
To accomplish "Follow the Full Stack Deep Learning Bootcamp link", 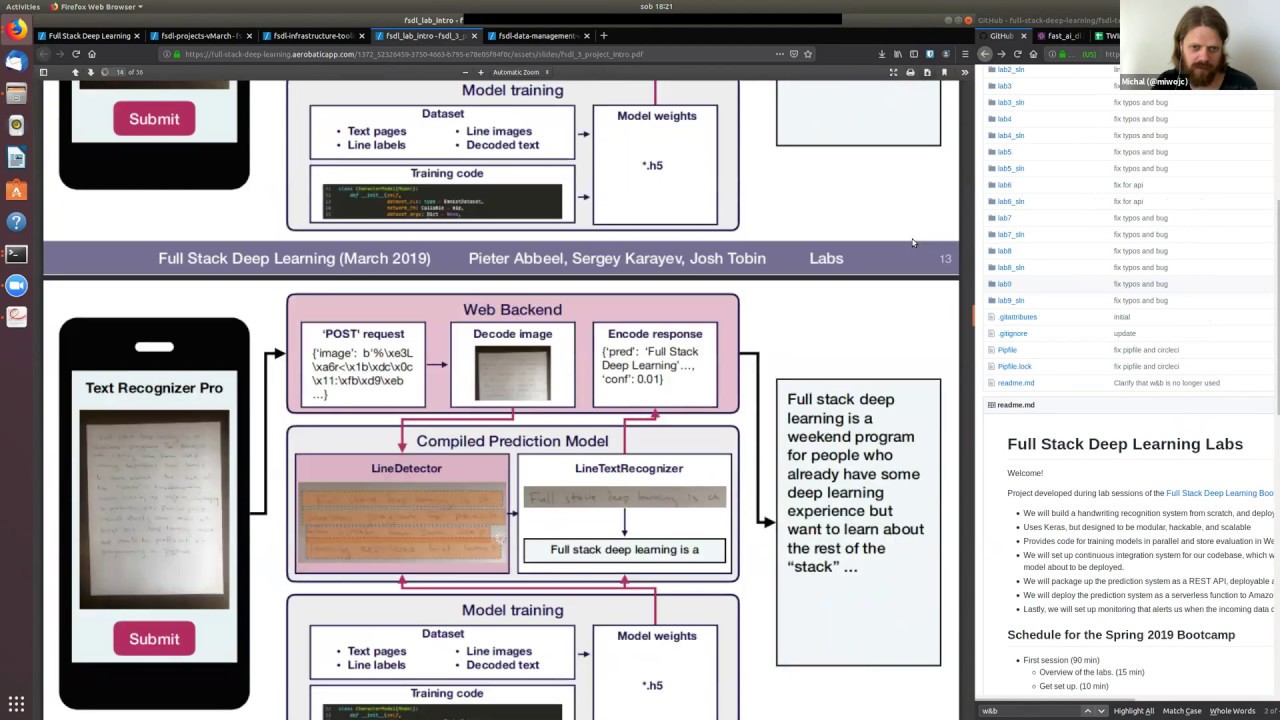I will coord(1220,493).
